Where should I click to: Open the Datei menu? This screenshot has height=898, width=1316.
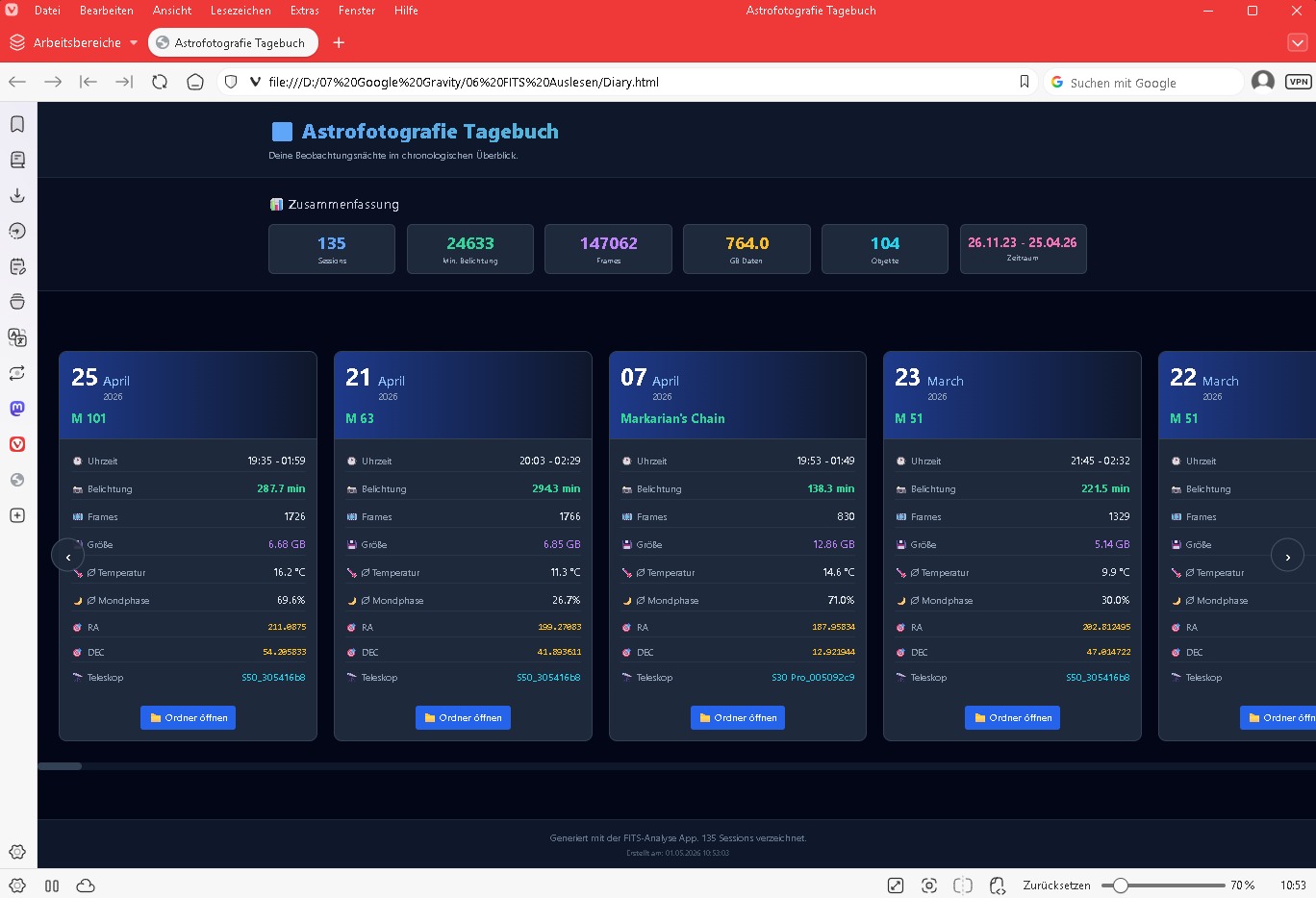click(47, 11)
